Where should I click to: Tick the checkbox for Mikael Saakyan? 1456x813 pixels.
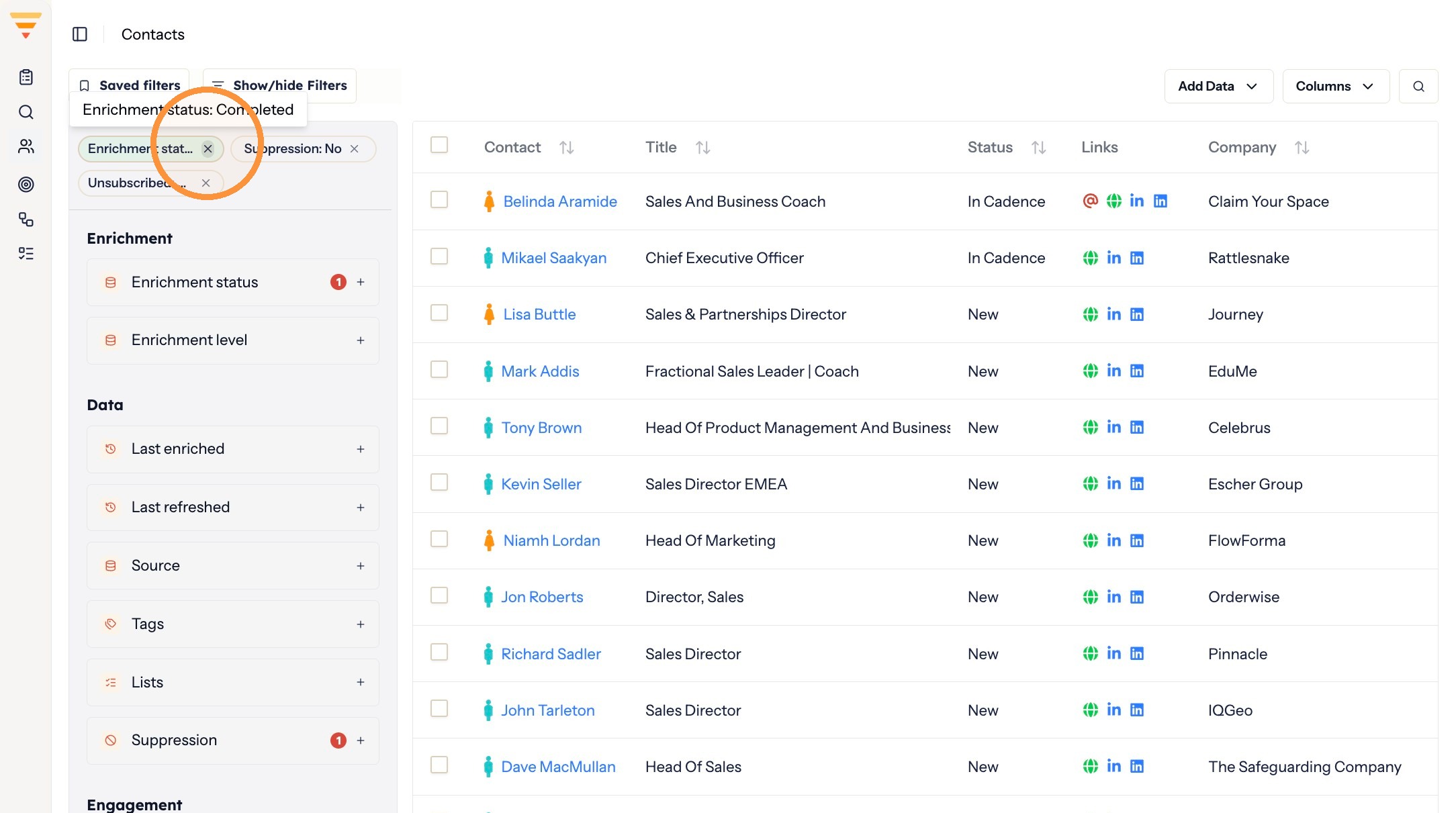pyautogui.click(x=439, y=256)
